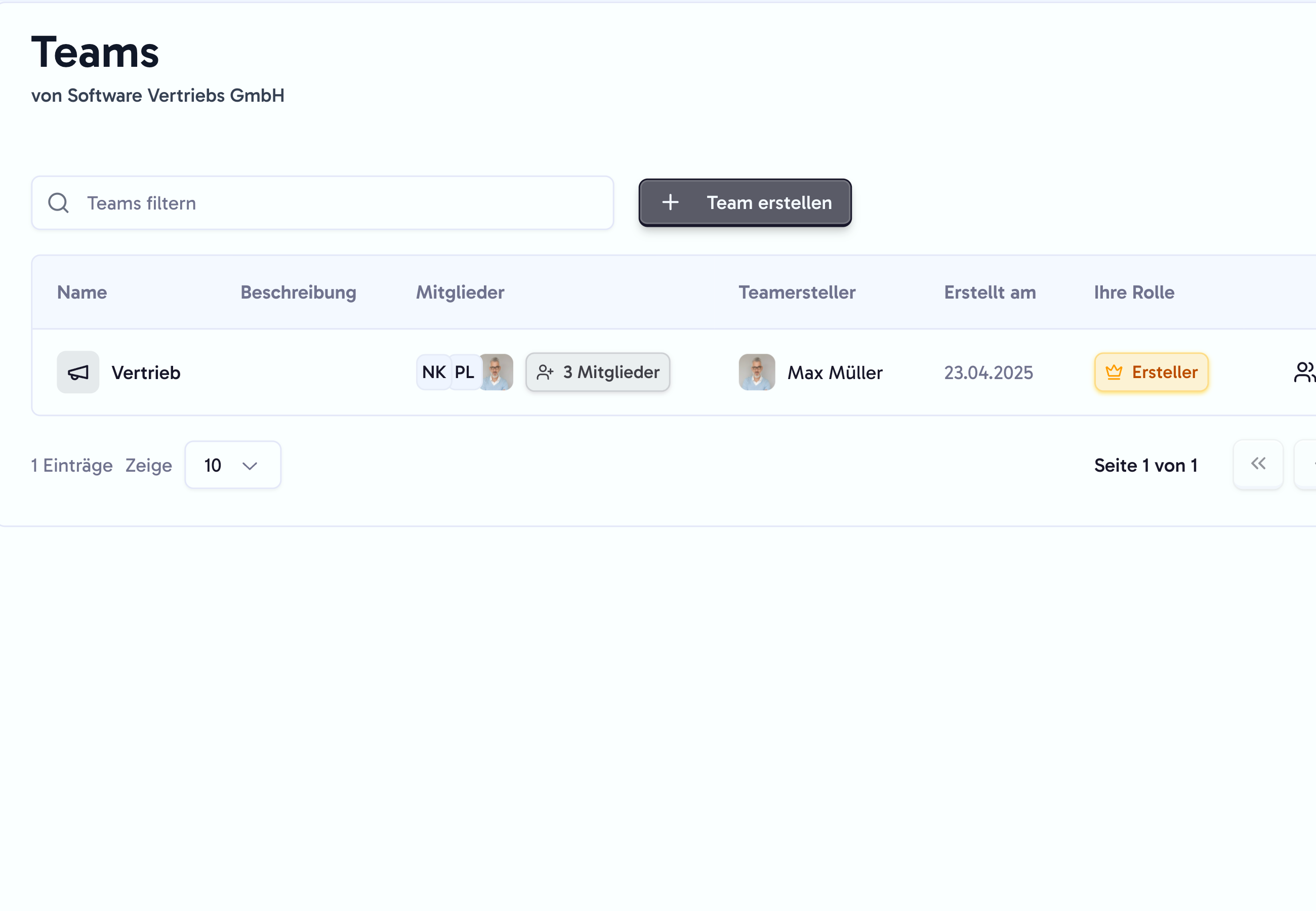Click the chevron beside the number 10
The width and height of the screenshot is (1316, 911).
(250, 465)
